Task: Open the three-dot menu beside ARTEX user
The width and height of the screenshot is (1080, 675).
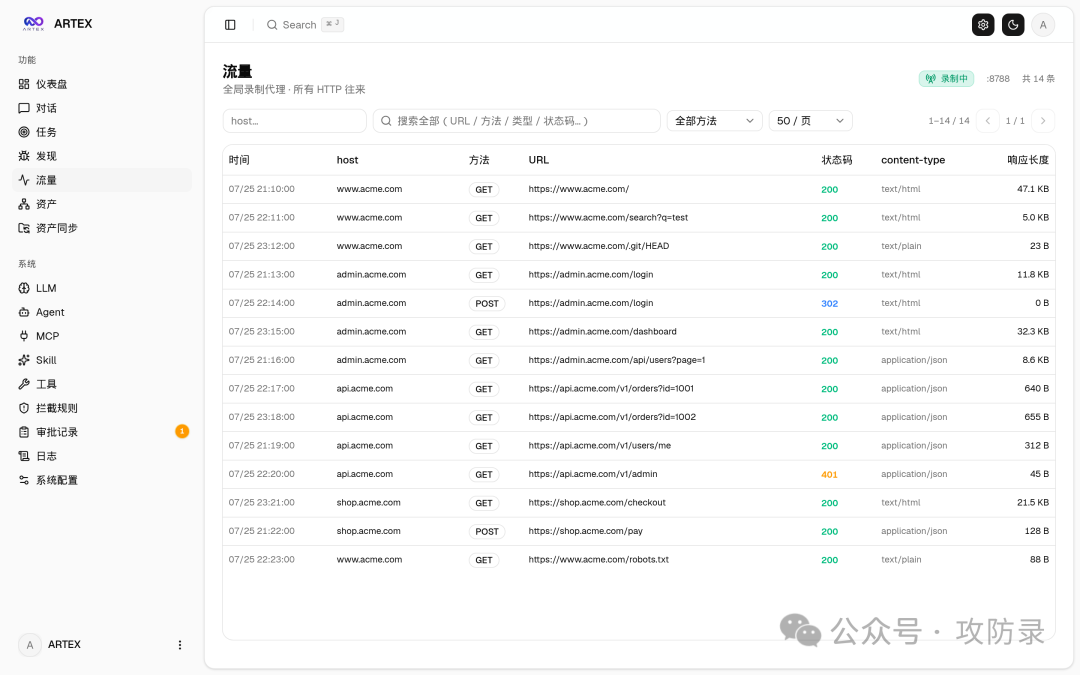Action: 180,645
